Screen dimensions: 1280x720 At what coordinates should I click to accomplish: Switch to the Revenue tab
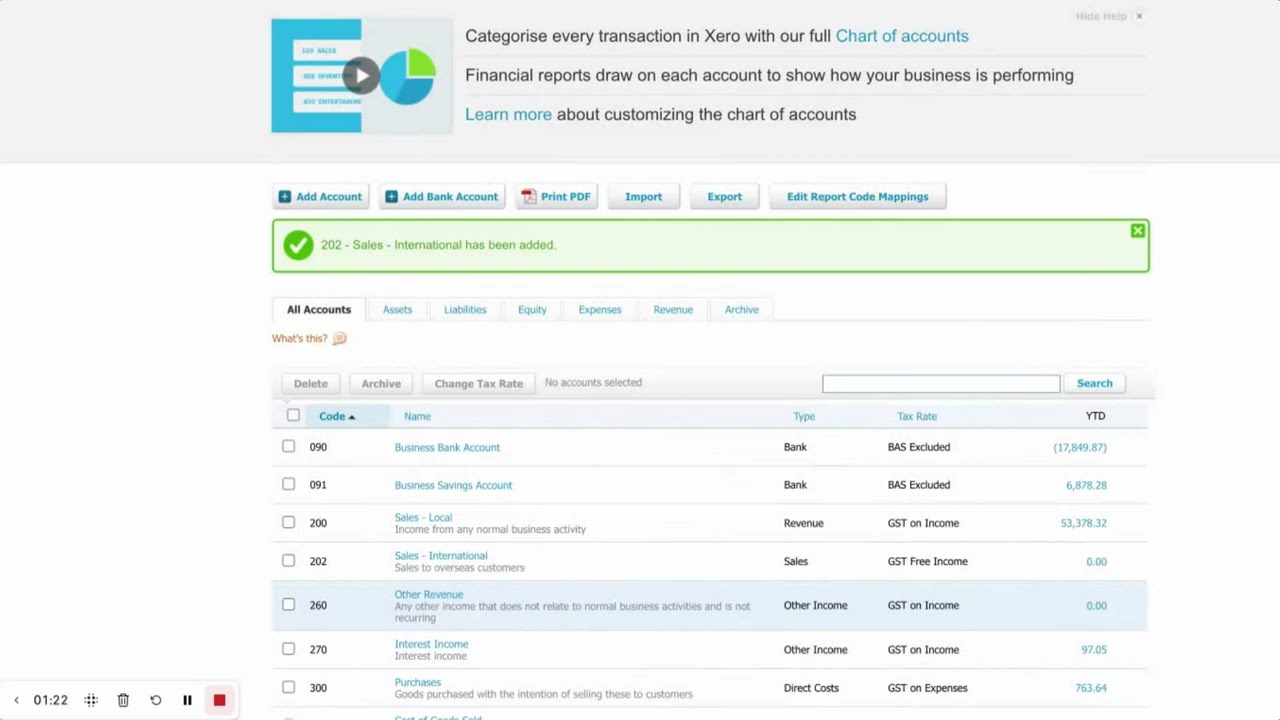673,310
